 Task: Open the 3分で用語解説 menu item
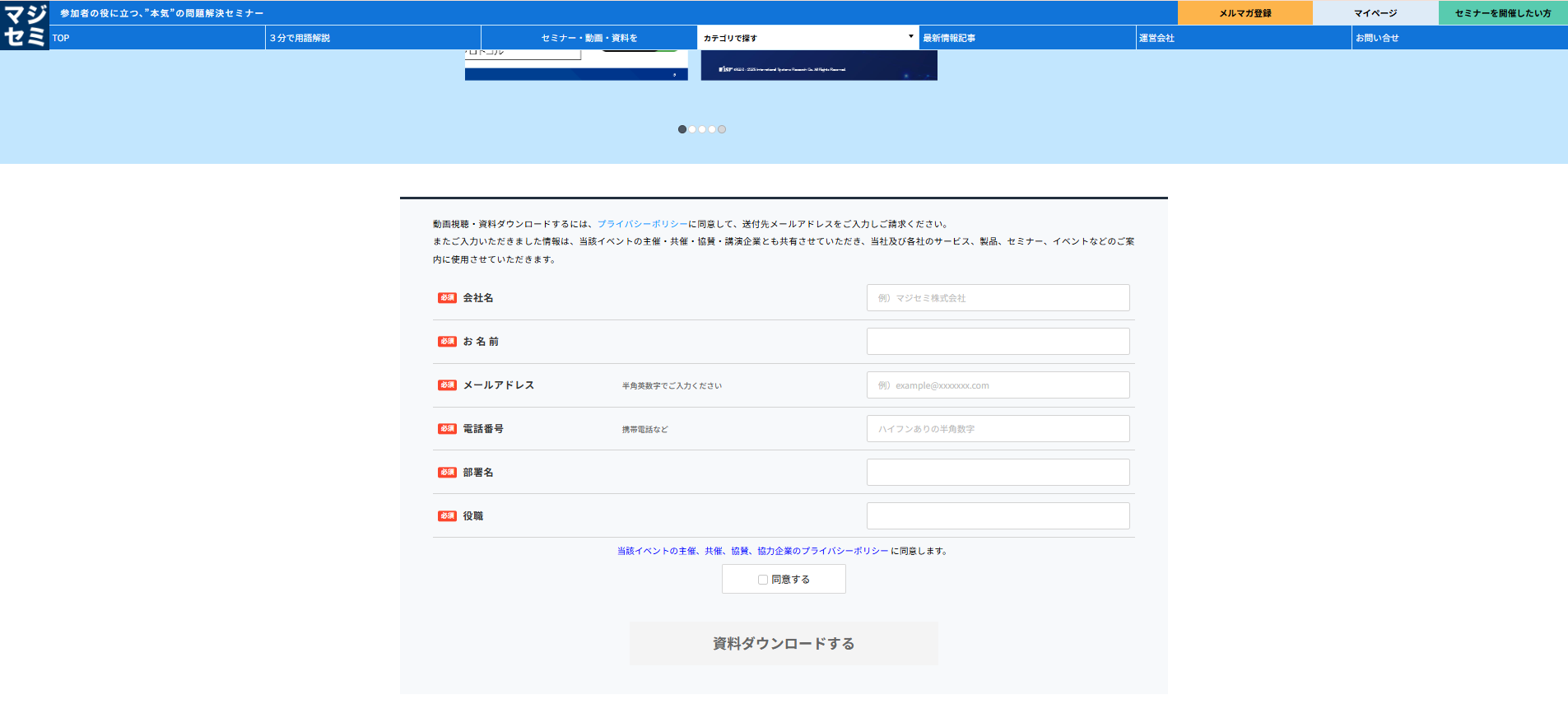coord(300,38)
